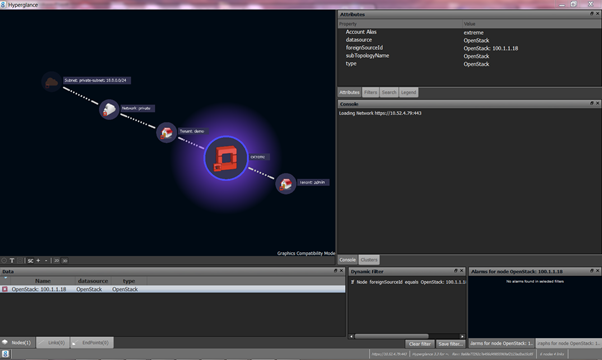The image size is (602, 360).
Task: Select the large red OpenStack node
Action: [226, 158]
